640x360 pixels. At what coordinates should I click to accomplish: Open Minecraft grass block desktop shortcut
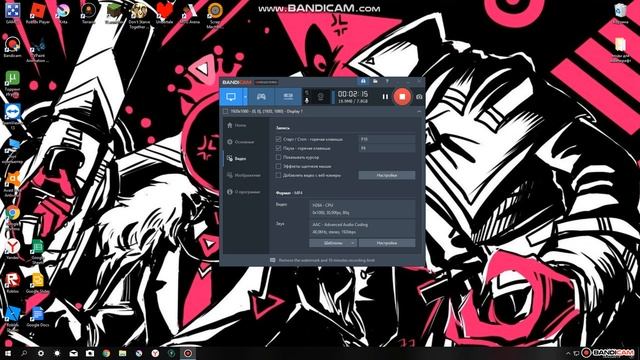coord(113,13)
